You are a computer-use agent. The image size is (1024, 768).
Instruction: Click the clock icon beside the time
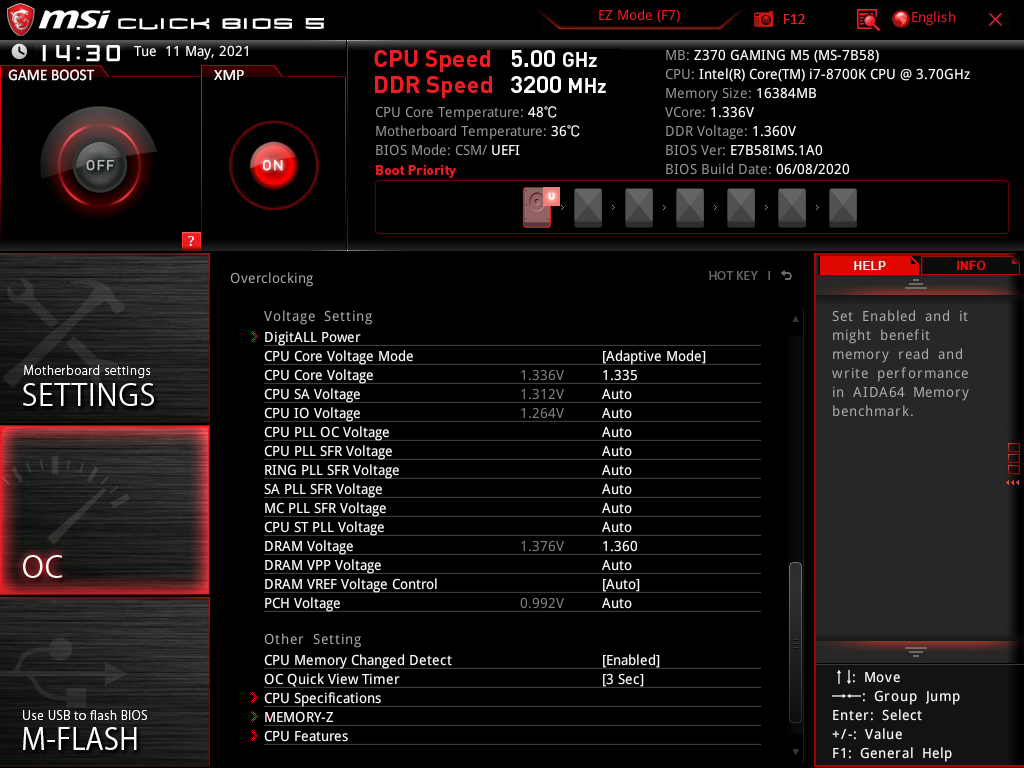(19, 51)
